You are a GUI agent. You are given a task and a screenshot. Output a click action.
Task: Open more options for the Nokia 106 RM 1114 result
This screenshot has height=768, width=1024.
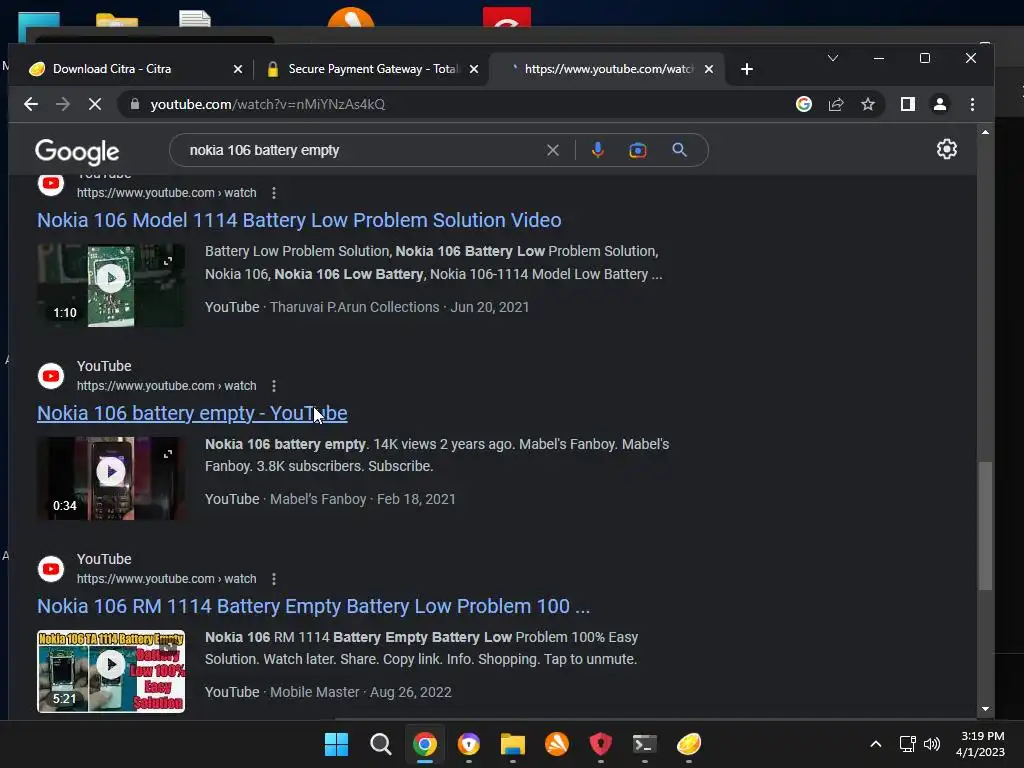click(274, 579)
